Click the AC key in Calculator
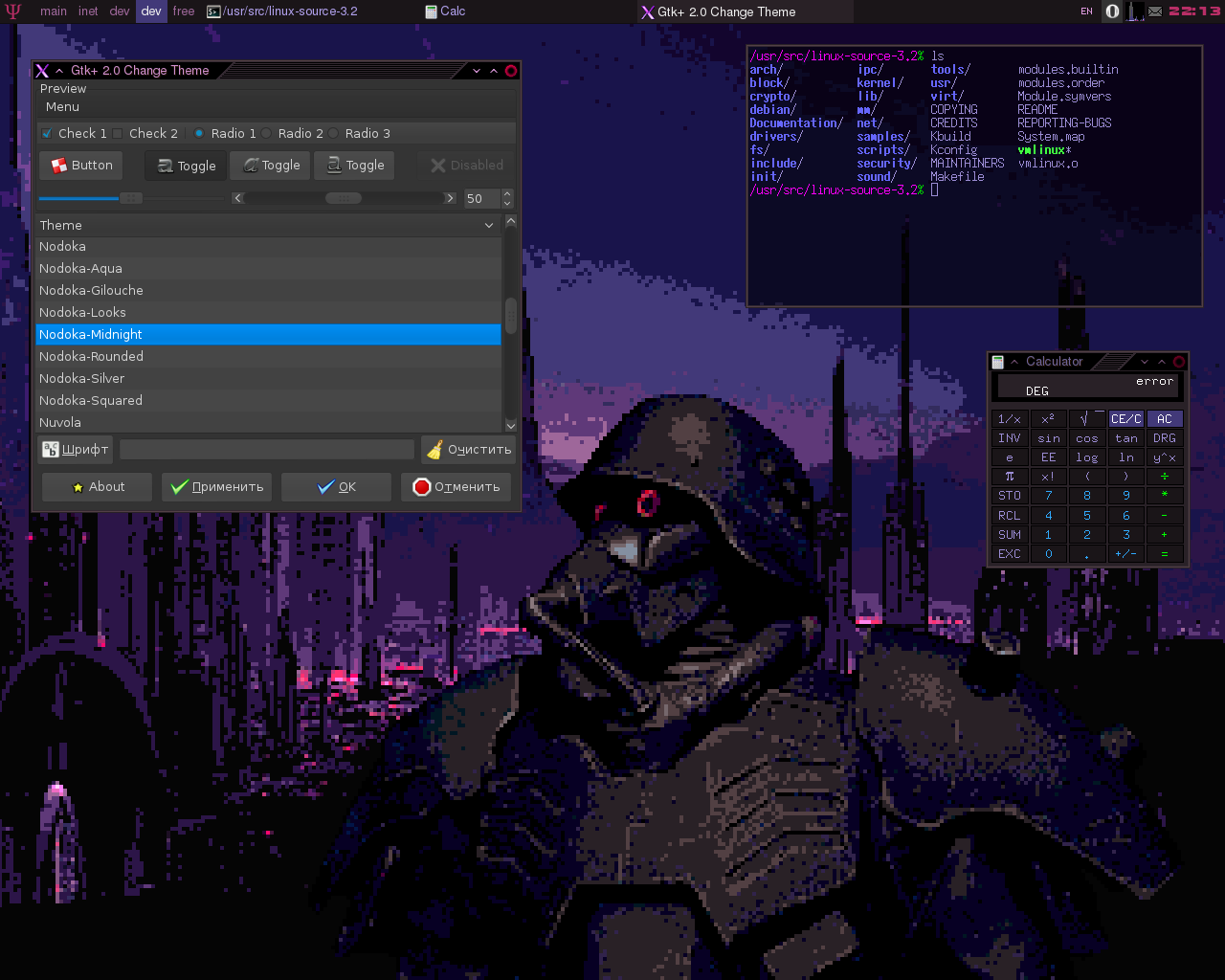Screen dimensions: 1225x980 click(x=1165, y=419)
